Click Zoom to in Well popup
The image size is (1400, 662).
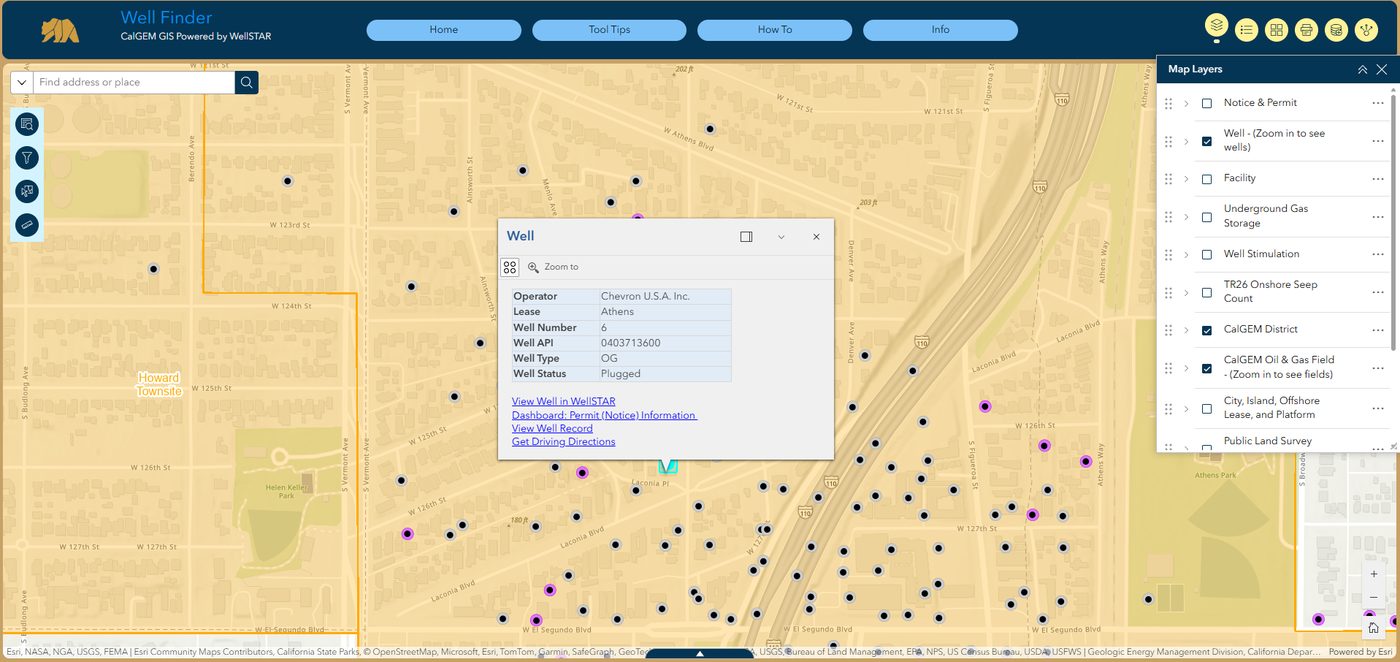coord(553,267)
